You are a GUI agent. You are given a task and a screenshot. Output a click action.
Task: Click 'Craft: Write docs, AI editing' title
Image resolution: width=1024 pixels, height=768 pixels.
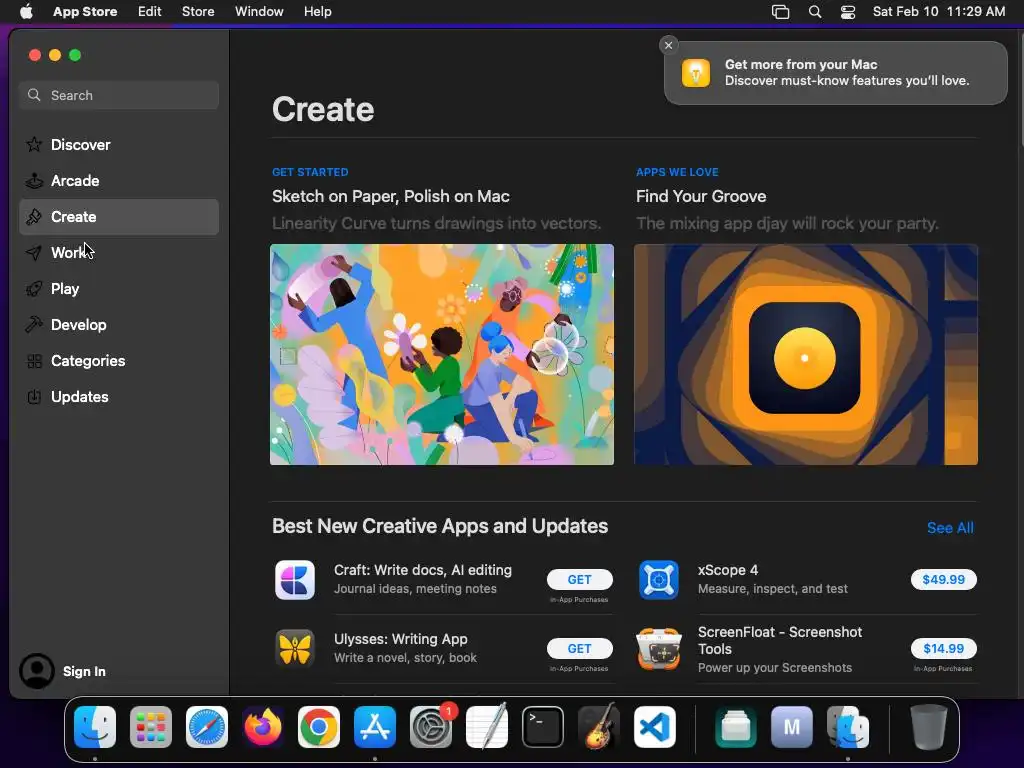[x=423, y=570]
